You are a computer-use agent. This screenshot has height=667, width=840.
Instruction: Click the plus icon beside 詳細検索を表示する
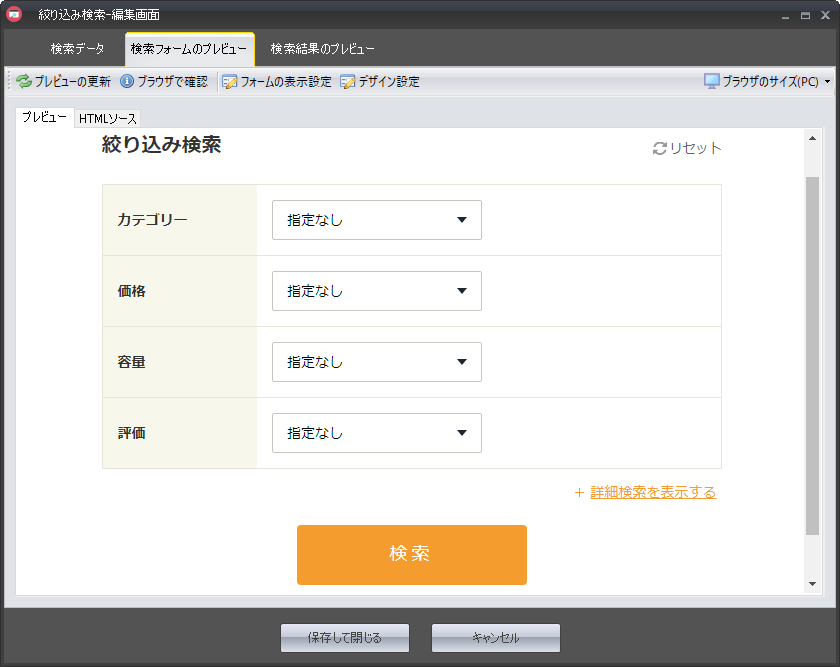click(579, 493)
